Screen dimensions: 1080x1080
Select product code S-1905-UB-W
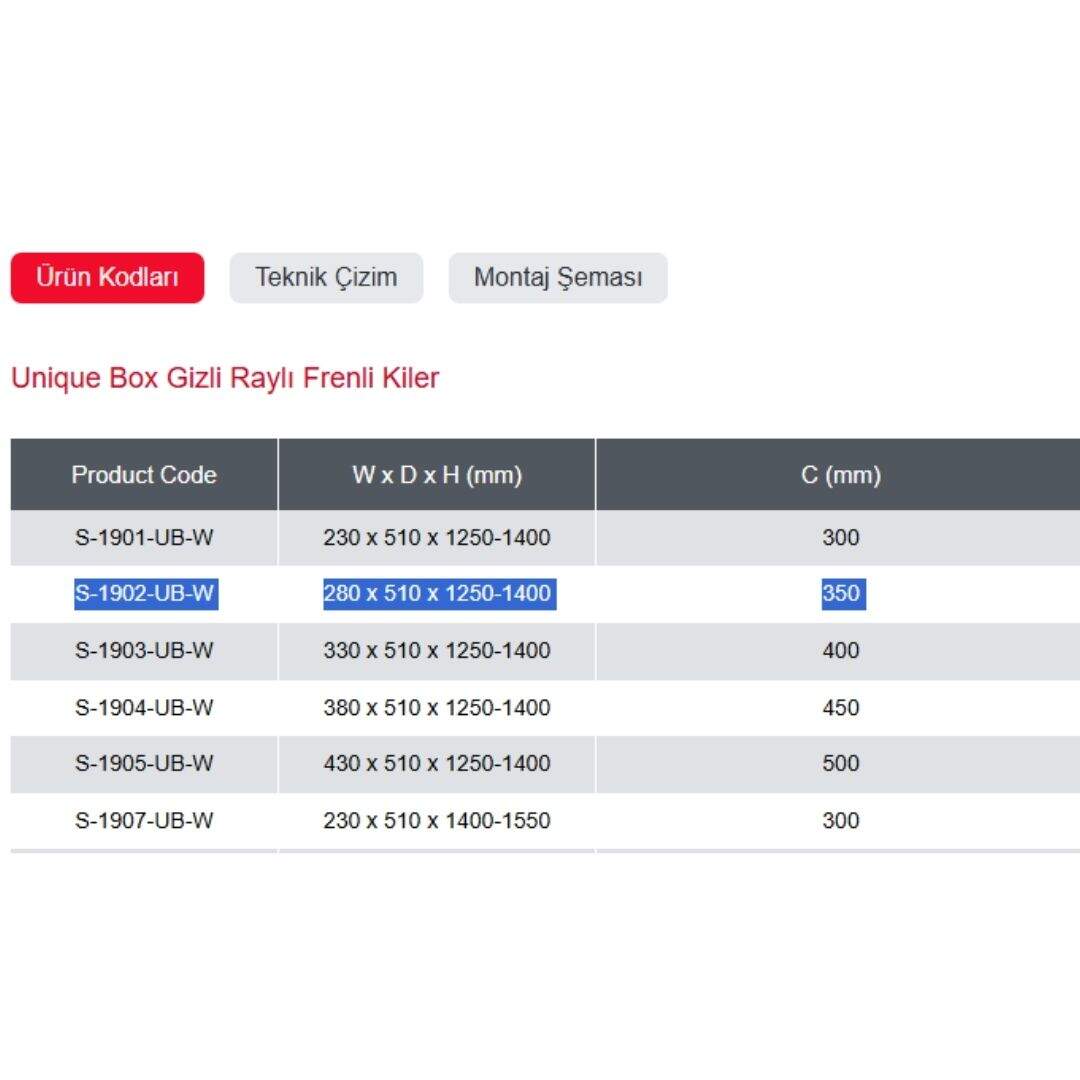coord(144,764)
